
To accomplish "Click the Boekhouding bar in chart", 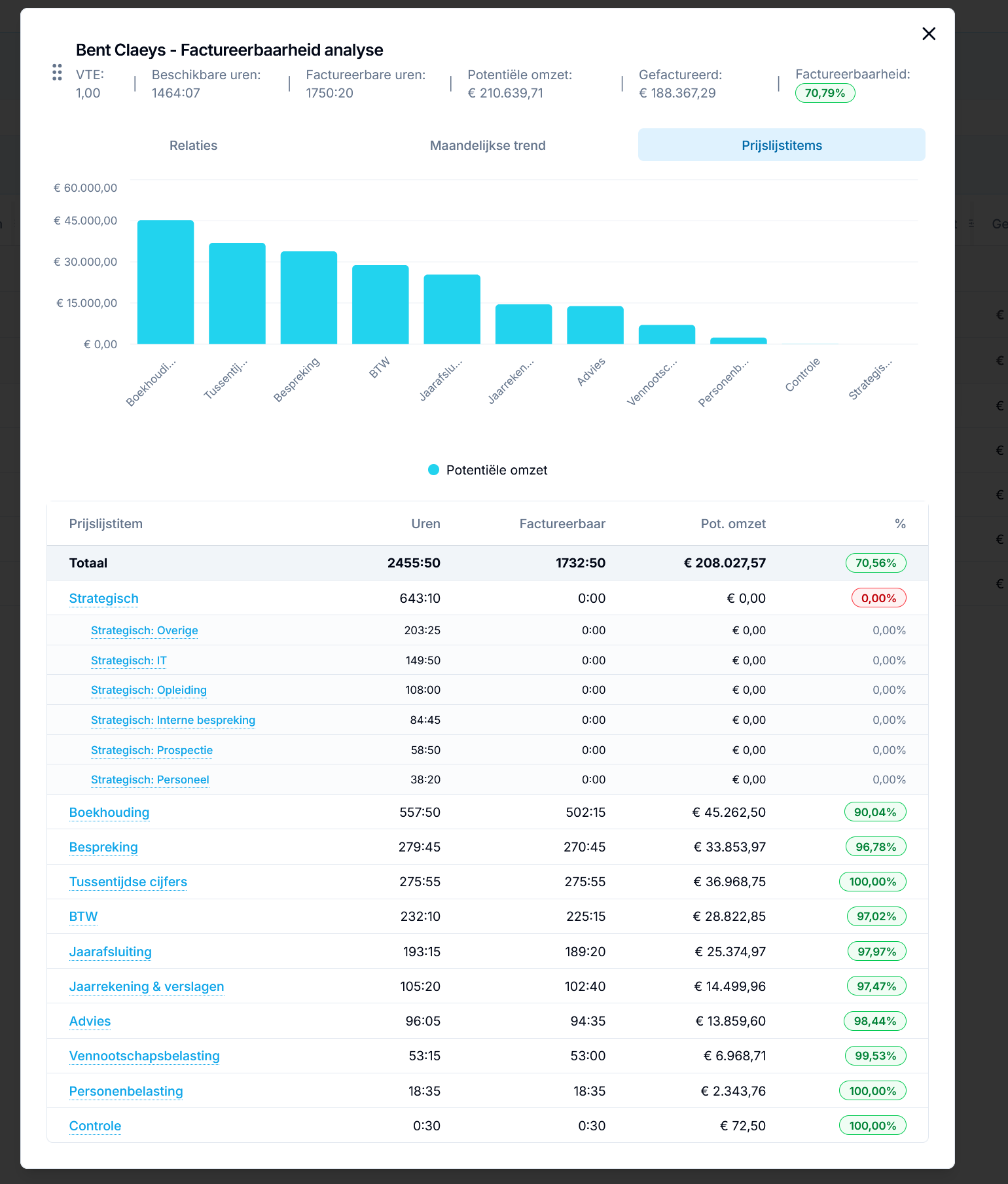I will click(x=166, y=282).
